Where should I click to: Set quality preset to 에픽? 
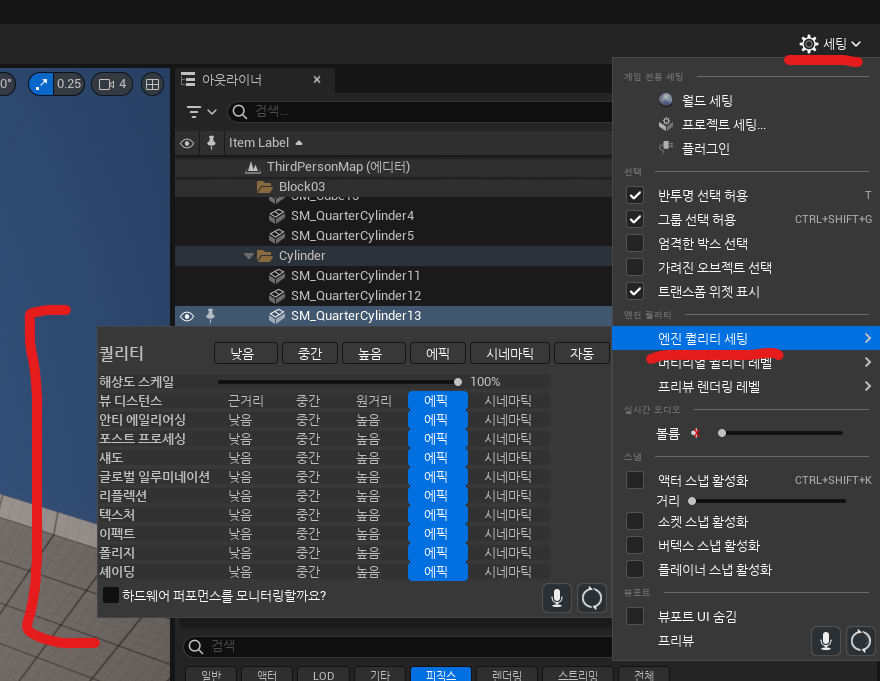[438, 353]
